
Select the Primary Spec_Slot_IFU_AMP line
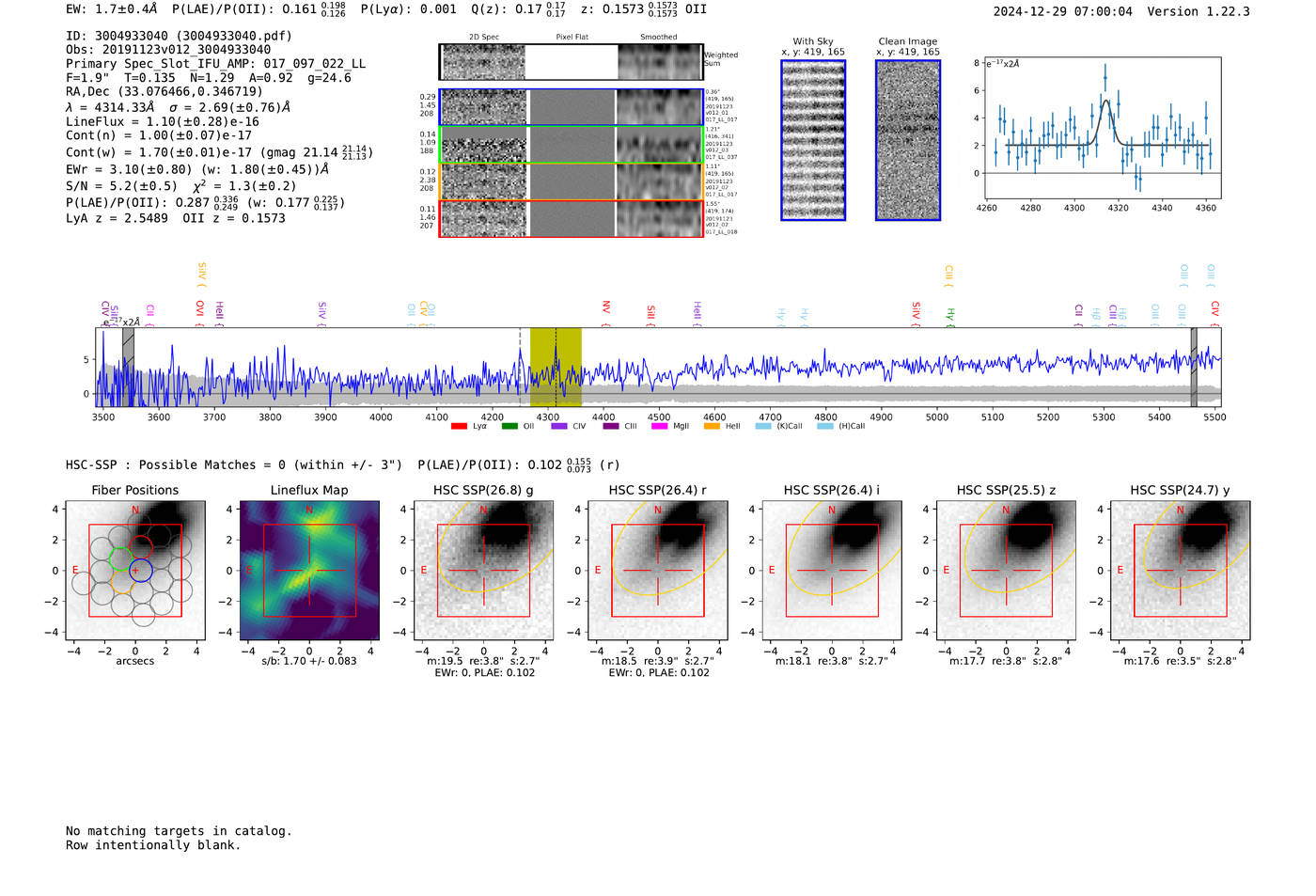[215, 64]
